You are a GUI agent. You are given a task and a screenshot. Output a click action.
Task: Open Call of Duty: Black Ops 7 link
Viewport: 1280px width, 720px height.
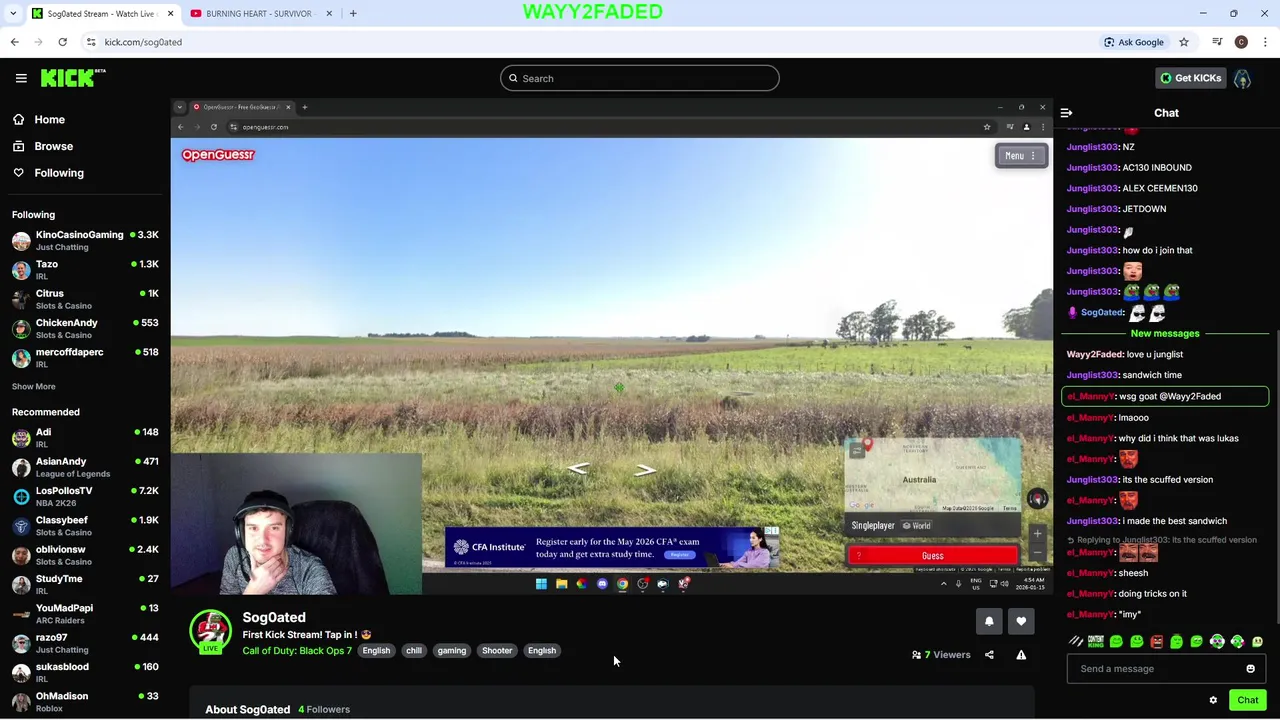pyautogui.click(x=297, y=651)
